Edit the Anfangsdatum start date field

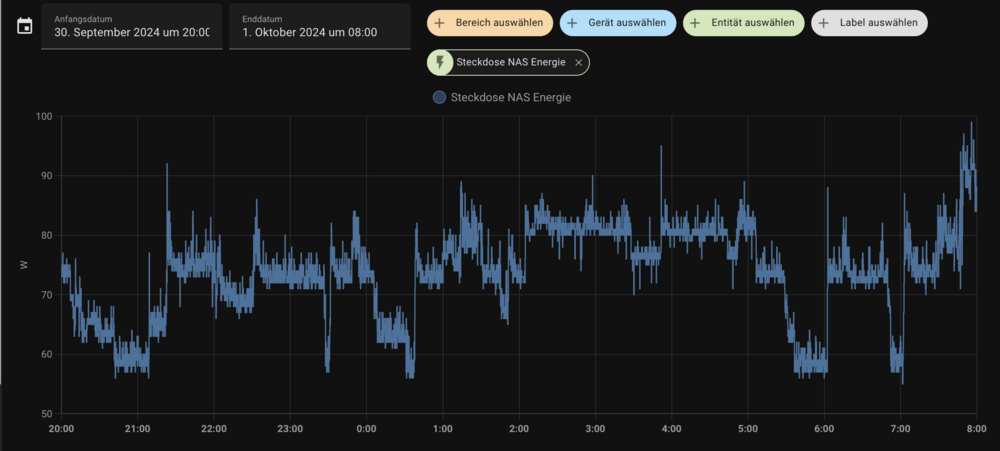click(131, 26)
